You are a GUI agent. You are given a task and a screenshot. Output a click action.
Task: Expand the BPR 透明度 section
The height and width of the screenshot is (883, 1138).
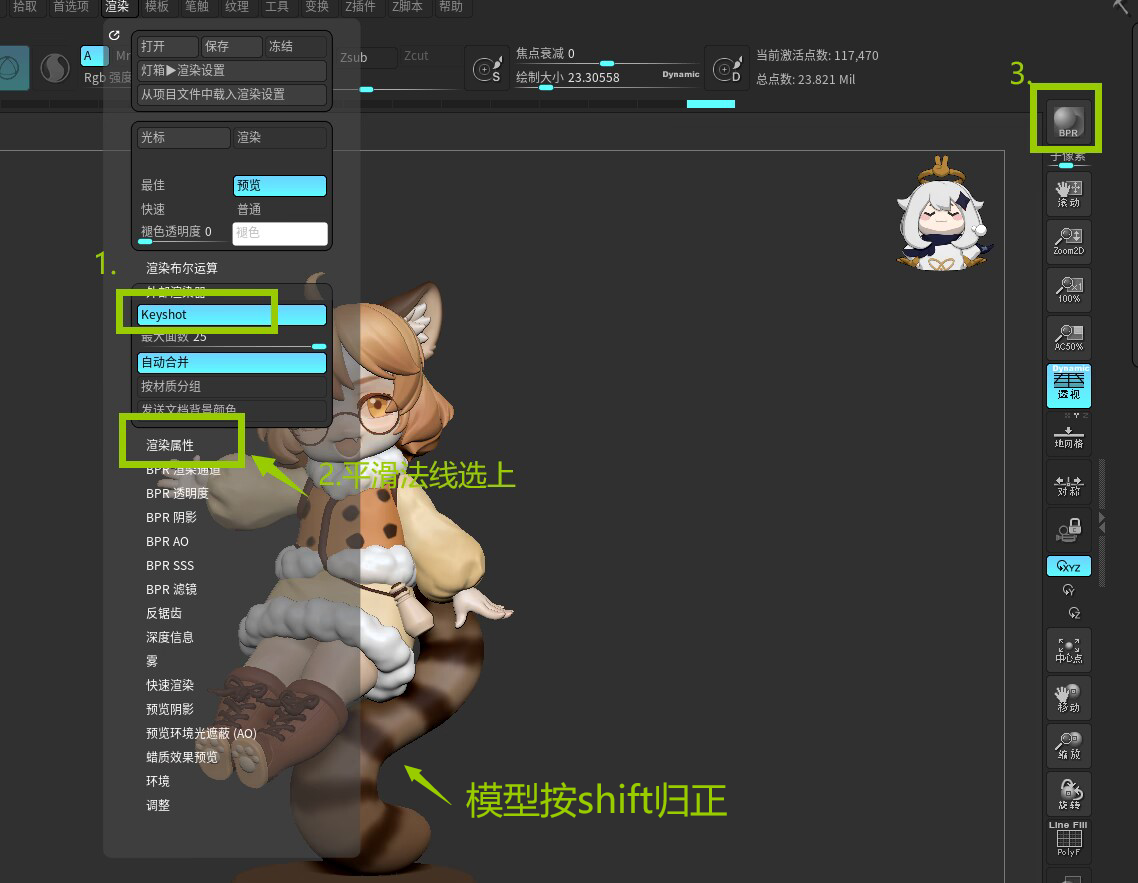click(x=177, y=493)
